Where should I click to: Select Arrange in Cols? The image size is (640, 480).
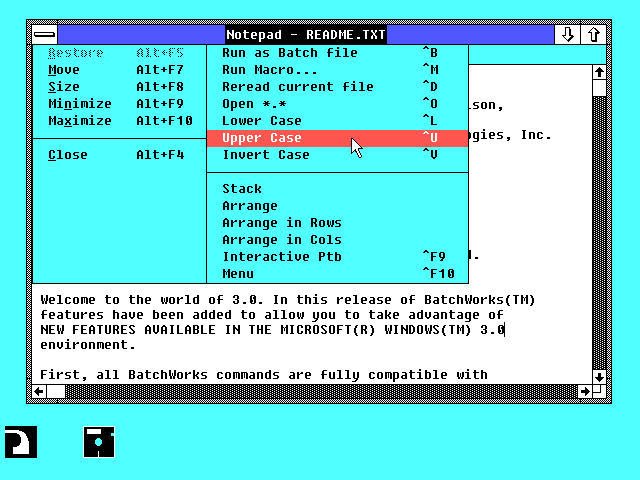coord(338,240)
